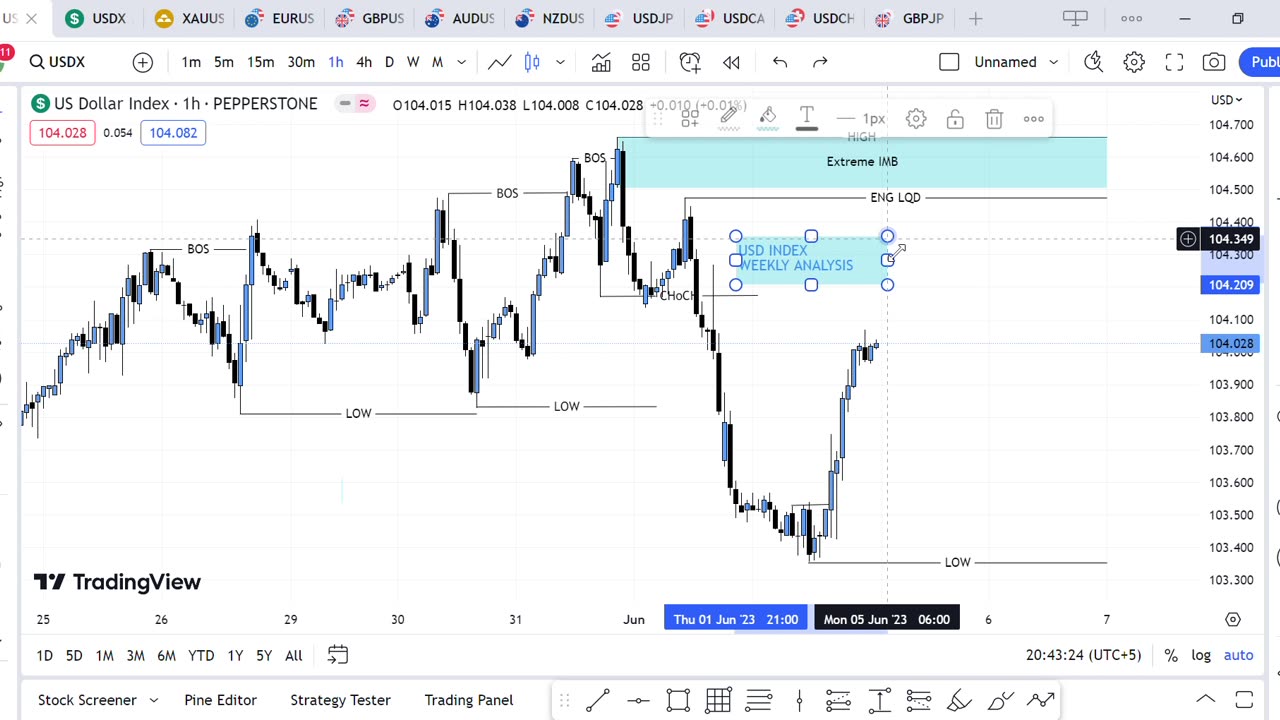Choose the 4h timeframe
Image resolution: width=1280 pixels, height=720 pixels.
tap(364, 62)
